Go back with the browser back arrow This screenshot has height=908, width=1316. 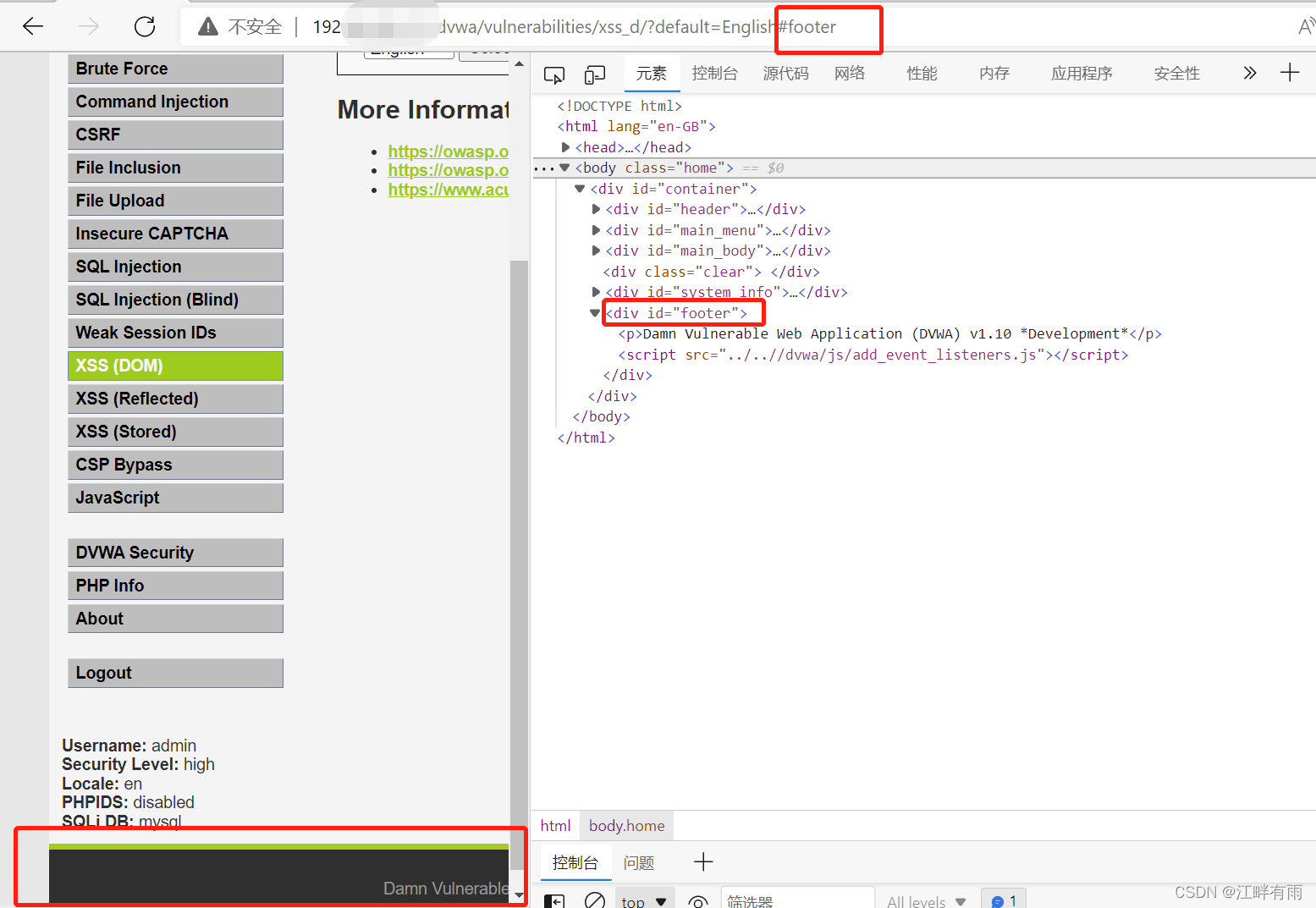click(33, 26)
